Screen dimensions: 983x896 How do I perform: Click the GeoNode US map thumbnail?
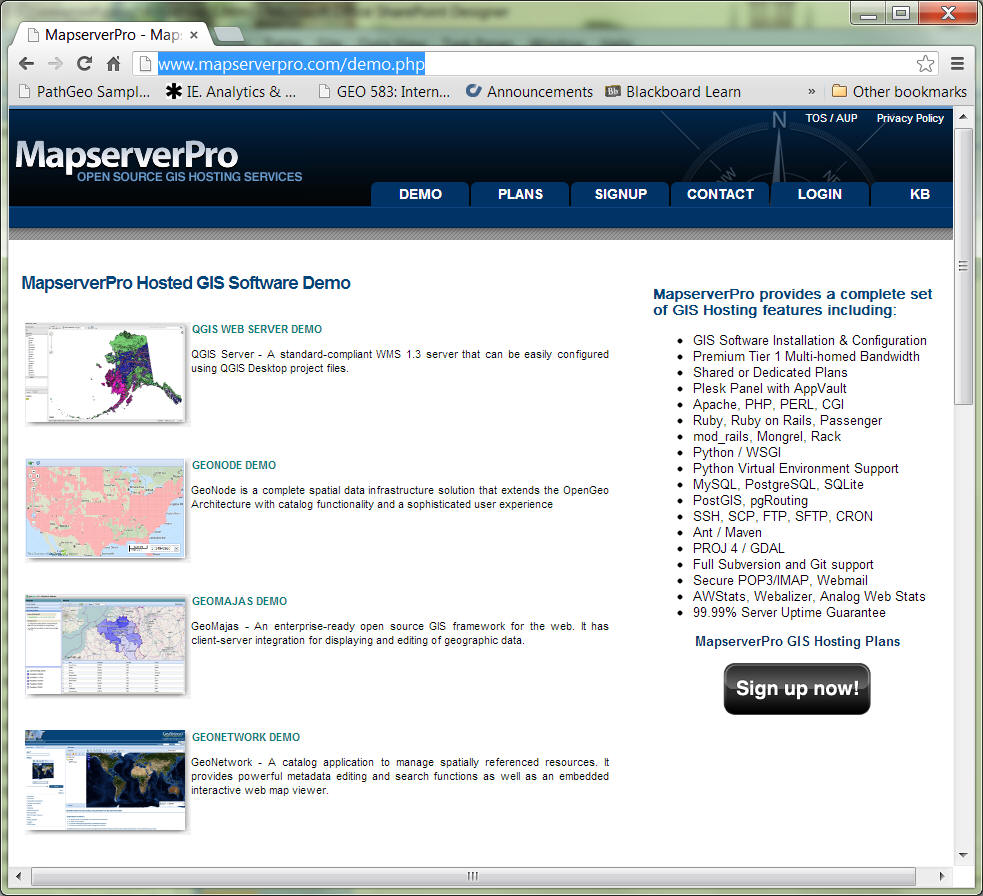tap(105, 509)
